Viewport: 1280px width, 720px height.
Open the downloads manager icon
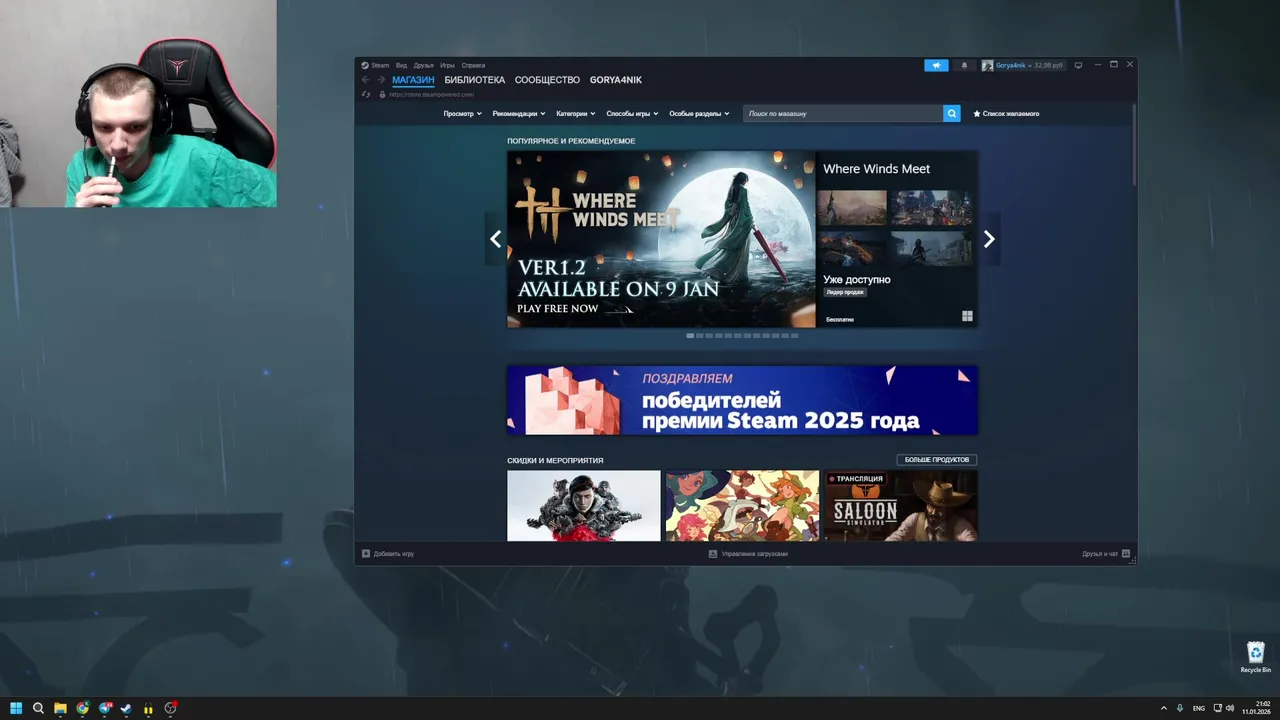(x=713, y=553)
